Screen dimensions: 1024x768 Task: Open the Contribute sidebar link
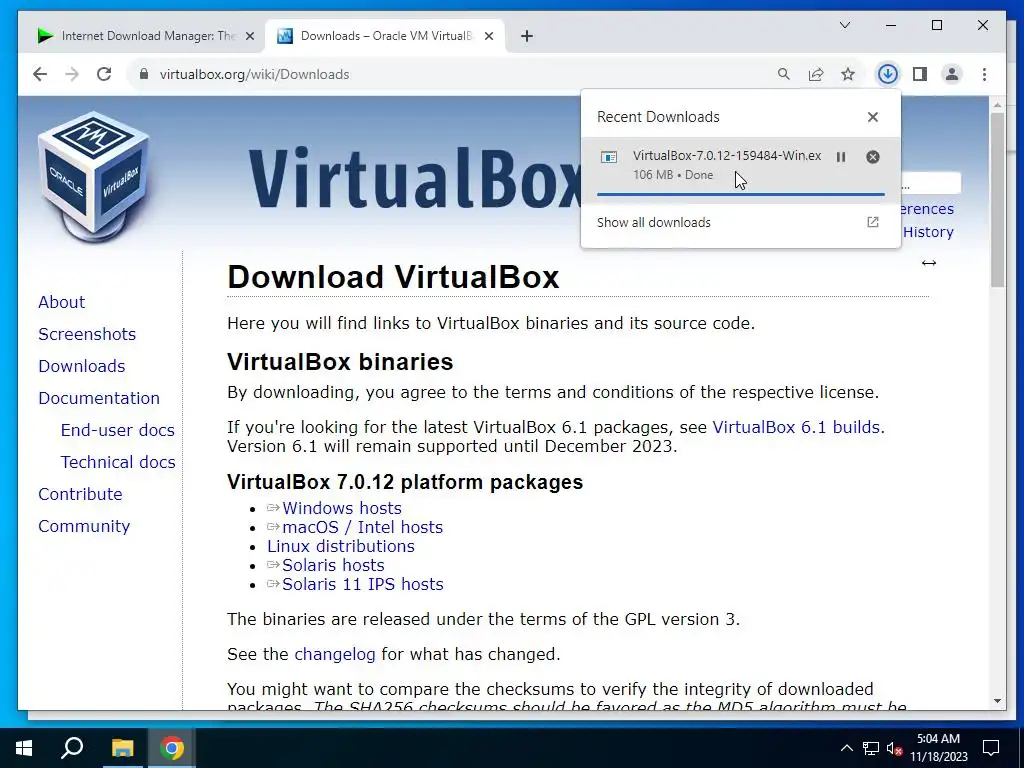(80, 494)
